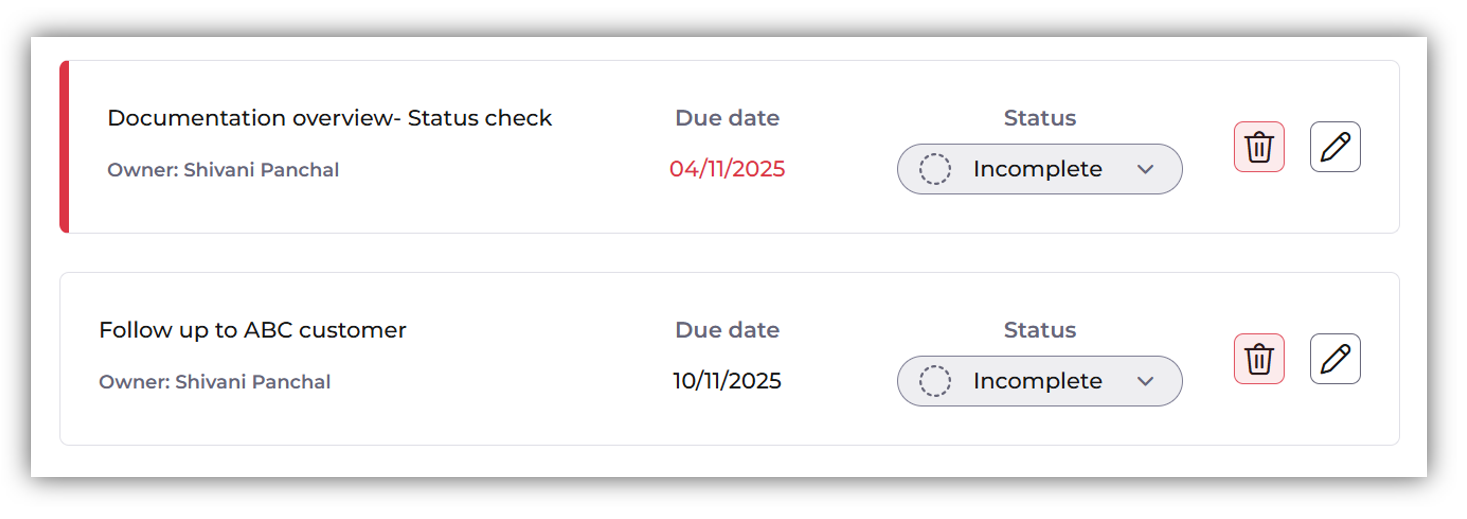Image resolution: width=1467 pixels, height=519 pixels.
Task: Open the "Documentation overview- Status check" title
Action: [329, 118]
